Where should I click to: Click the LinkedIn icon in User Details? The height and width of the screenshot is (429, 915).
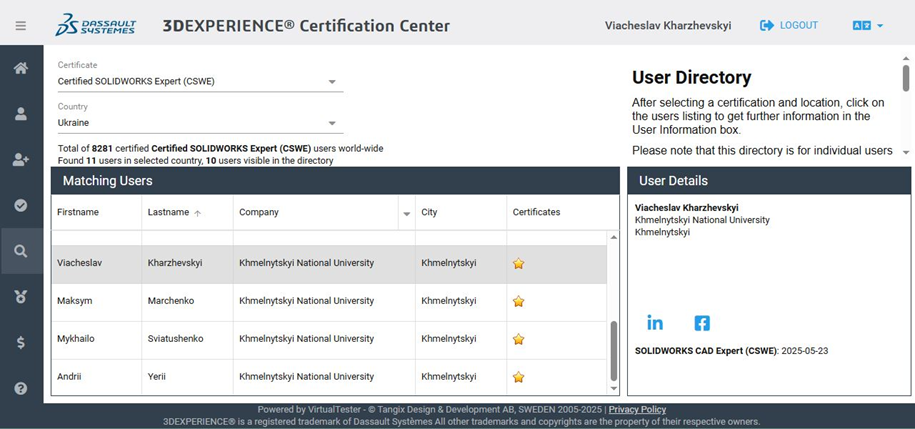pyautogui.click(x=655, y=323)
